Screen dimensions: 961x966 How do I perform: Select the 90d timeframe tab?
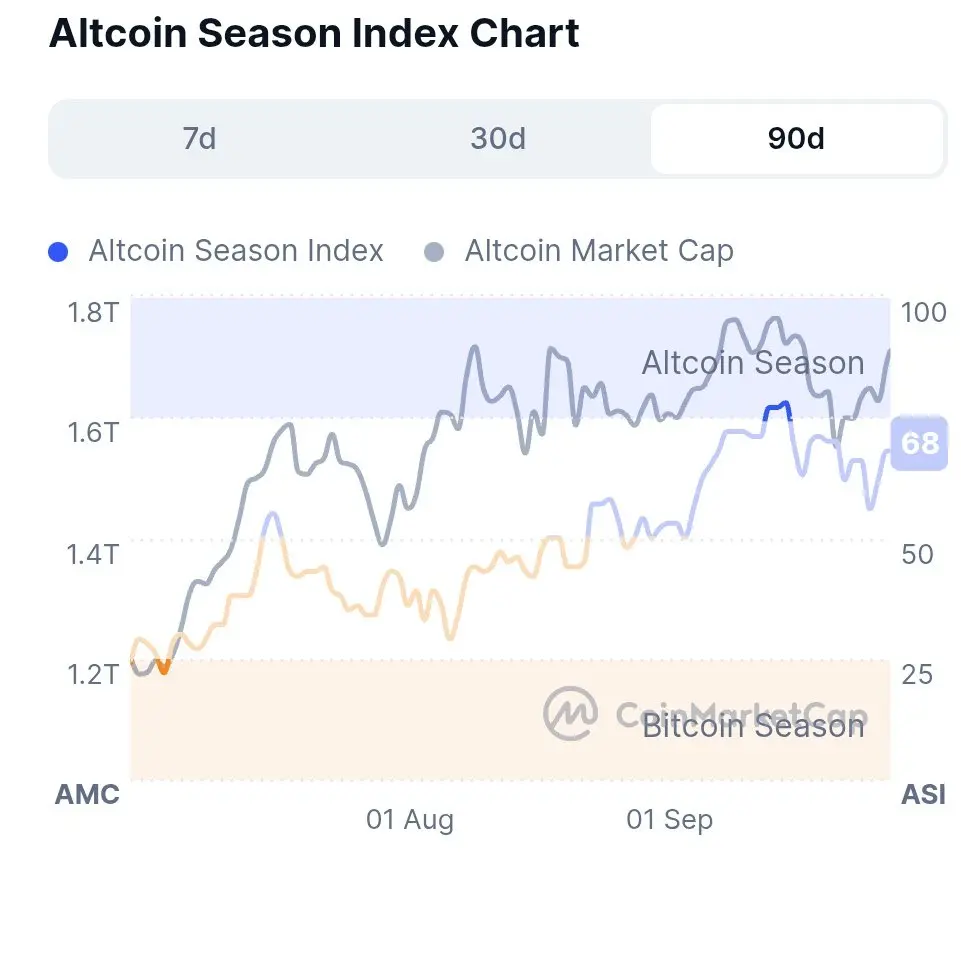pos(796,138)
